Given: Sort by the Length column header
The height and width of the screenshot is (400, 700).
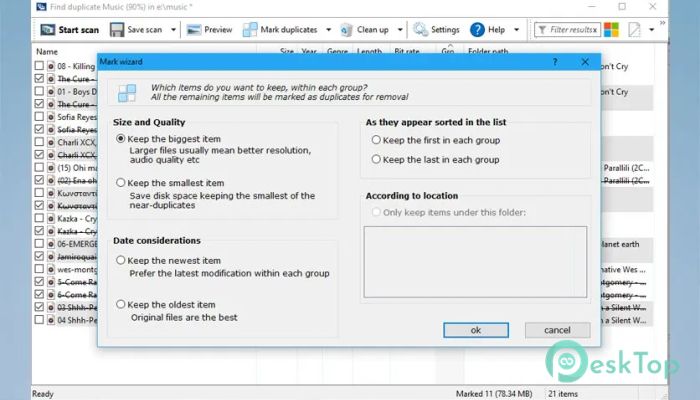Looking at the screenshot, I should (369, 51).
